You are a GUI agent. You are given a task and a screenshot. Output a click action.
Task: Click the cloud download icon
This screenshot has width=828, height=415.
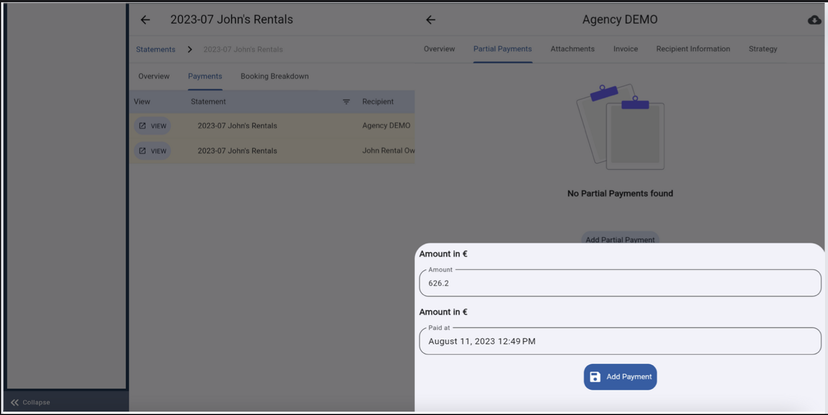tap(814, 20)
